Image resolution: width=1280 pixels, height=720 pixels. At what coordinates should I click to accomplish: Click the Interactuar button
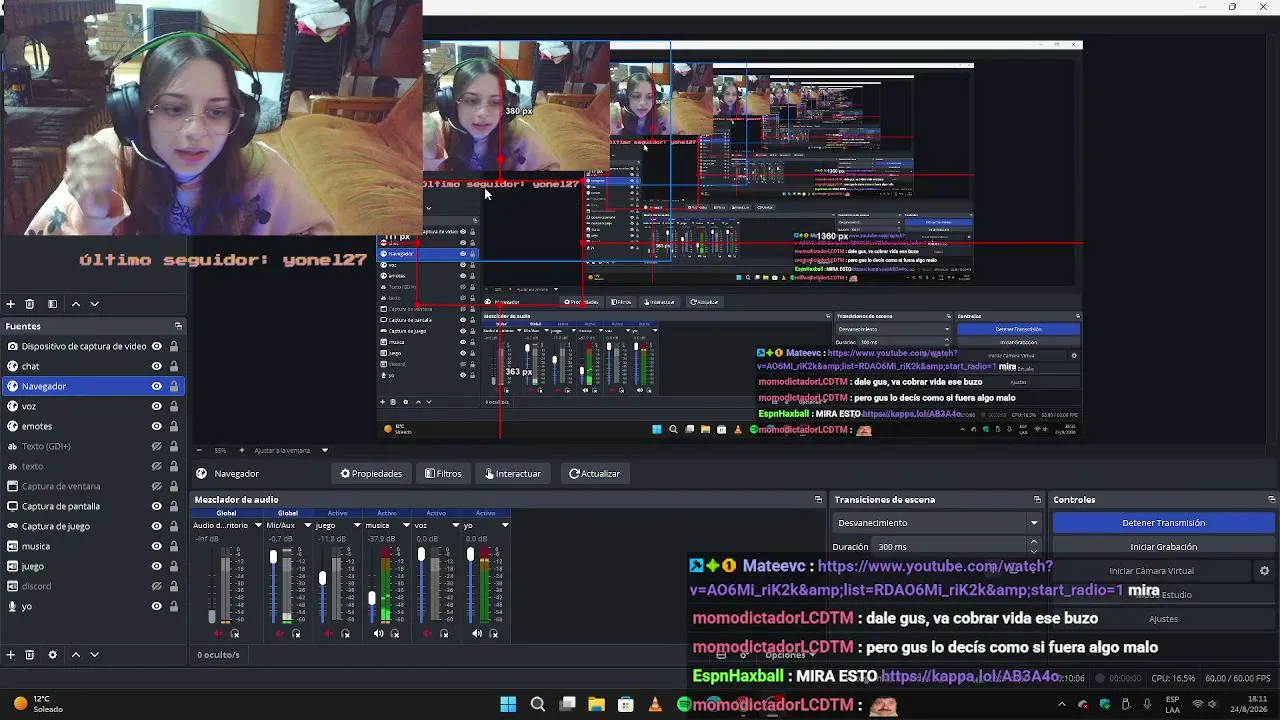coord(513,474)
